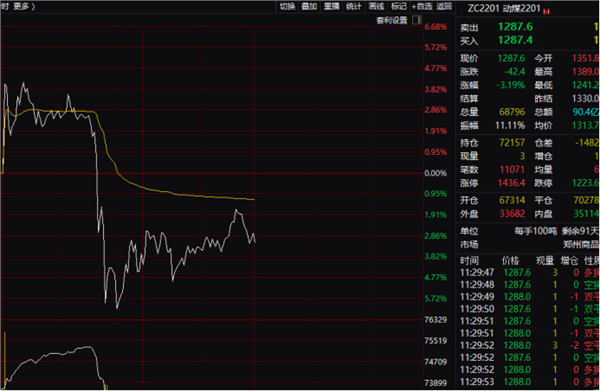Open the 叠加 overlay option
Screen dimensions: 600x391
[x=309, y=7]
